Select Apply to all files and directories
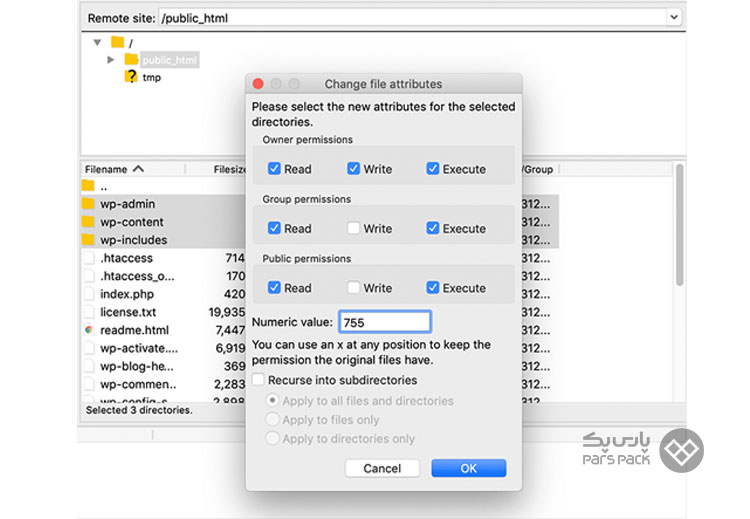The height and width of the screenshot is (519, 750). click(x=272, y=400)
